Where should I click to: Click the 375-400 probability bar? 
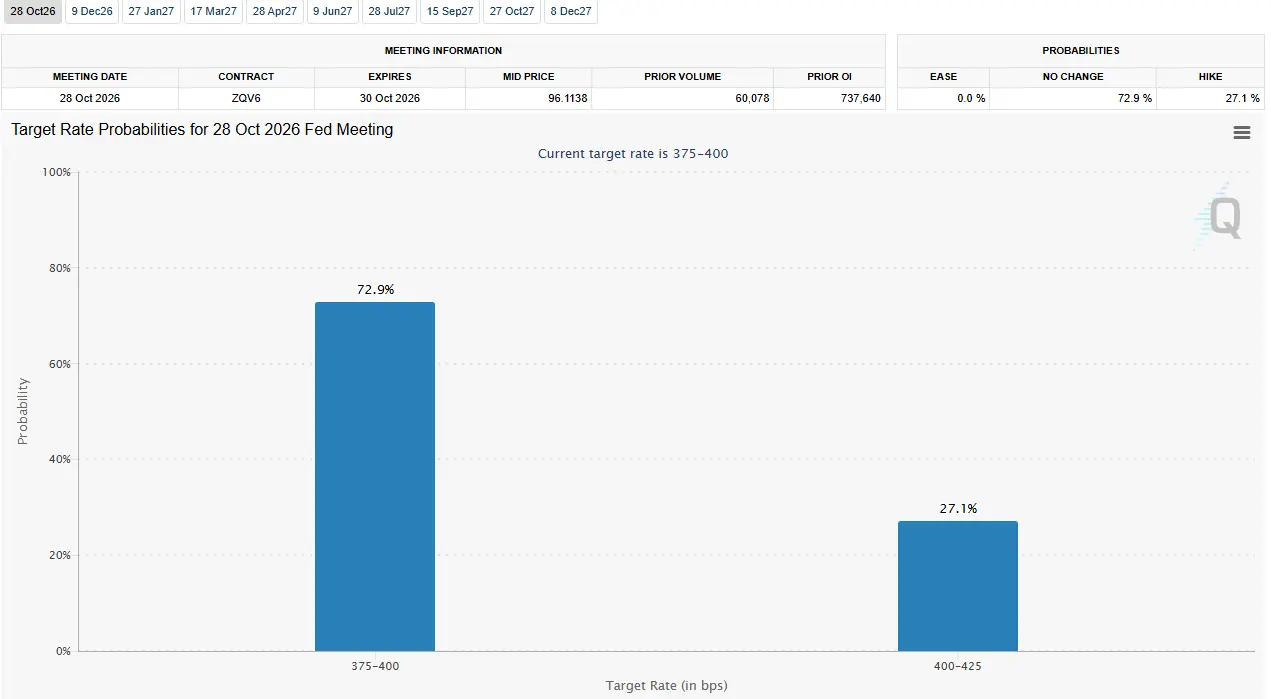375,477
